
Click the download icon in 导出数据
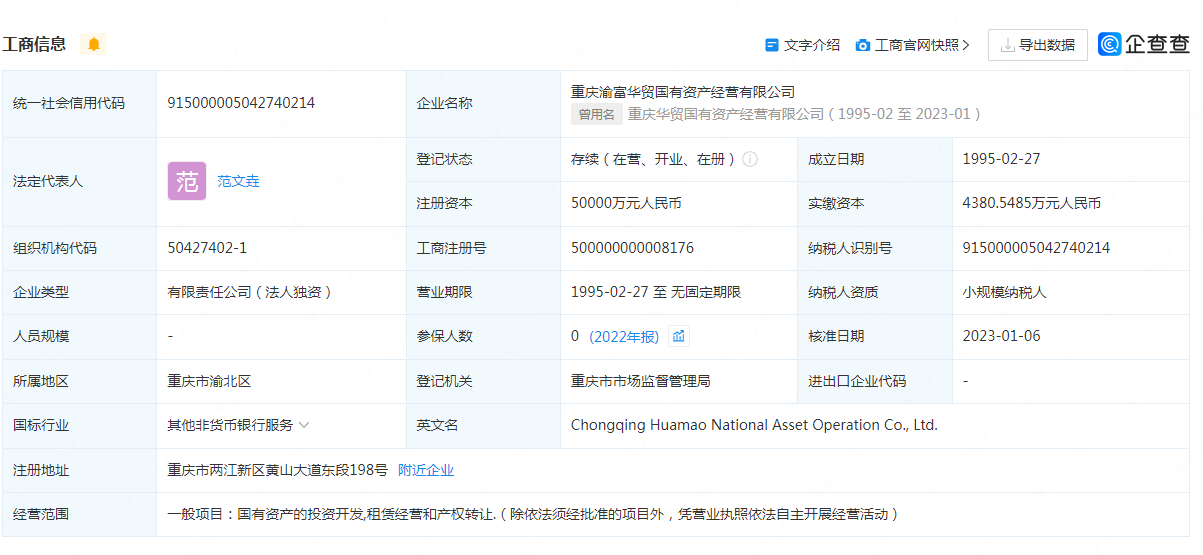click(x=1008, y=45)
